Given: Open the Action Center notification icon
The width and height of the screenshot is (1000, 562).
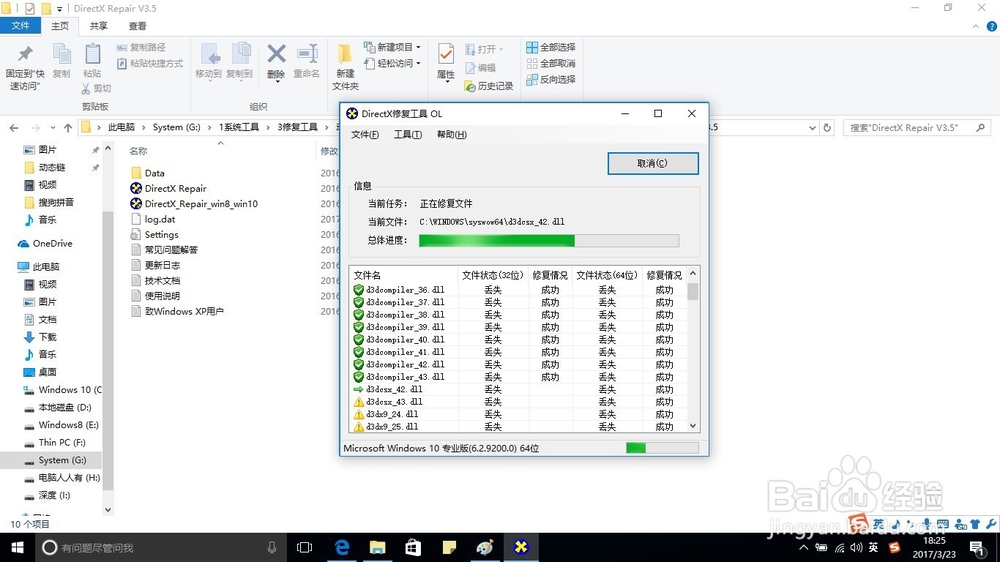Looking at the screenshot, I should (x=976, y=547).
